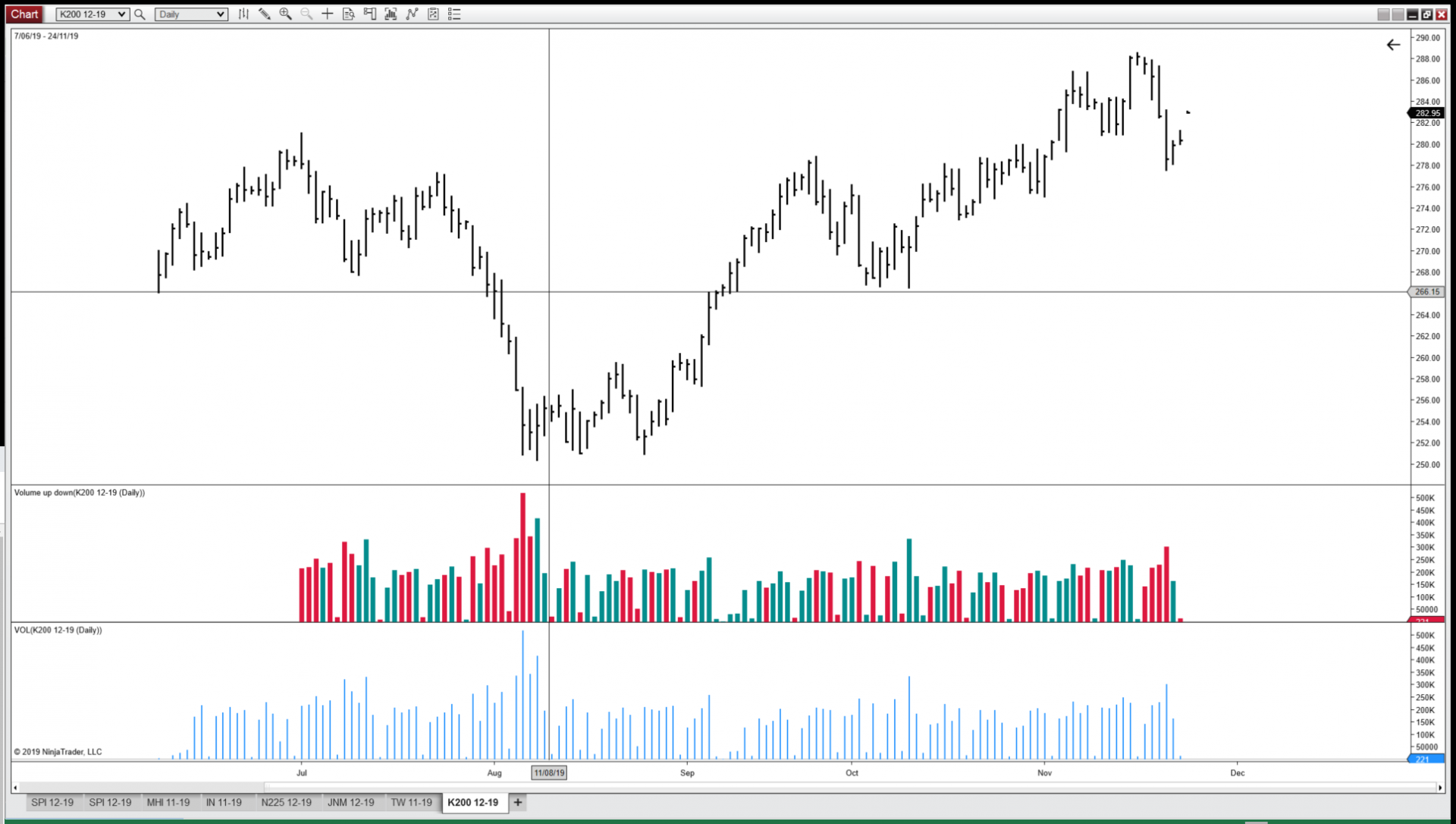Open the Daily interval dropdown
This screenshot has height=824, width=1456.
(x=220, y=14)
